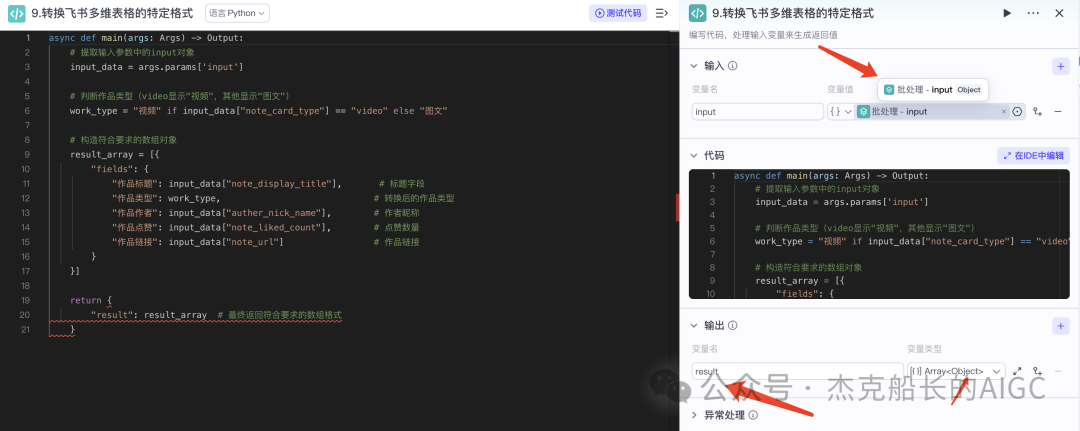The width and height of the screenshot is (1080, 431).
Task: Click IDE line 9 result_array definition
Action: pos(114,154)
